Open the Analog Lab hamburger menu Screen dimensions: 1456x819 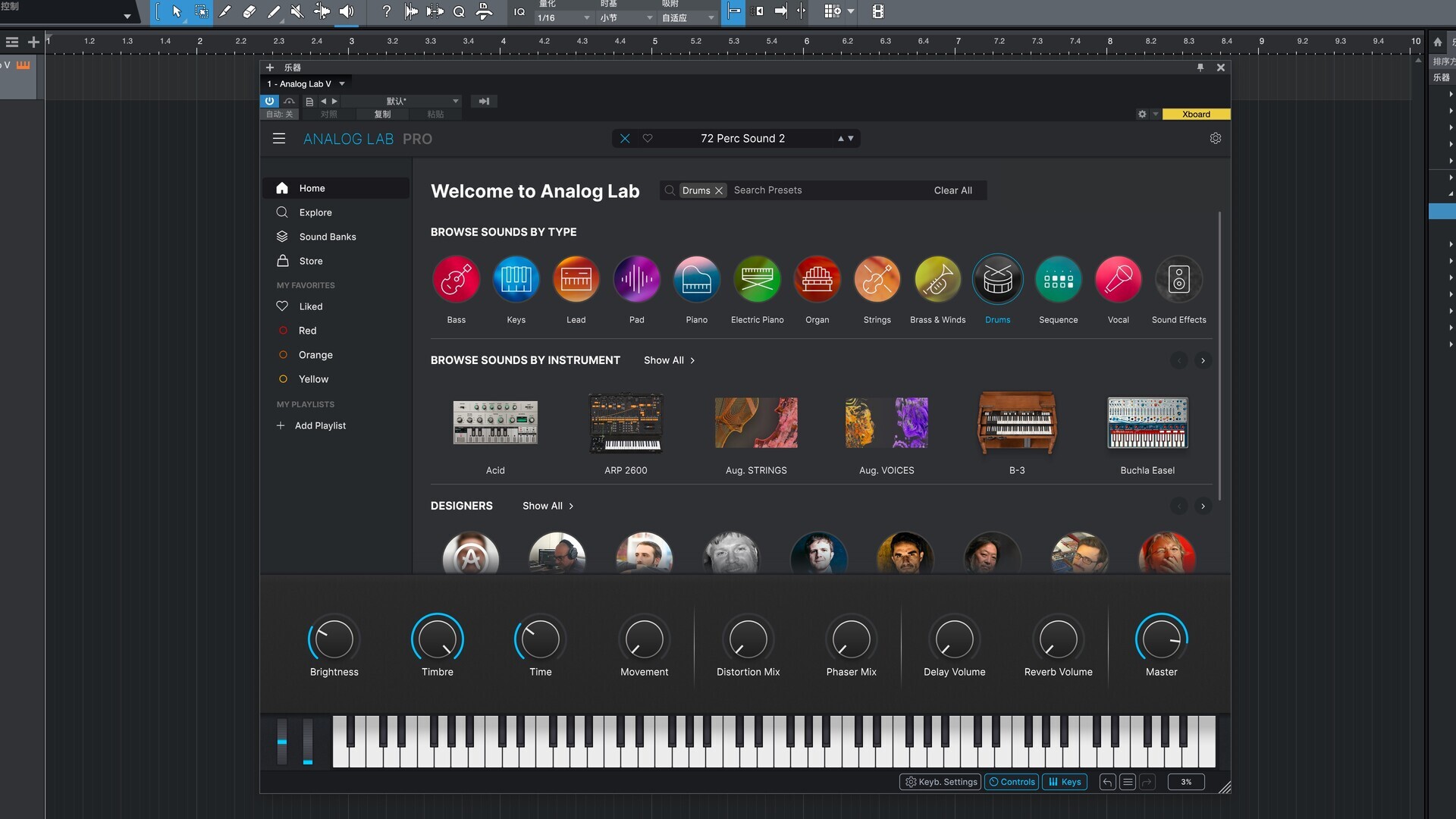[x=279, y=139]
